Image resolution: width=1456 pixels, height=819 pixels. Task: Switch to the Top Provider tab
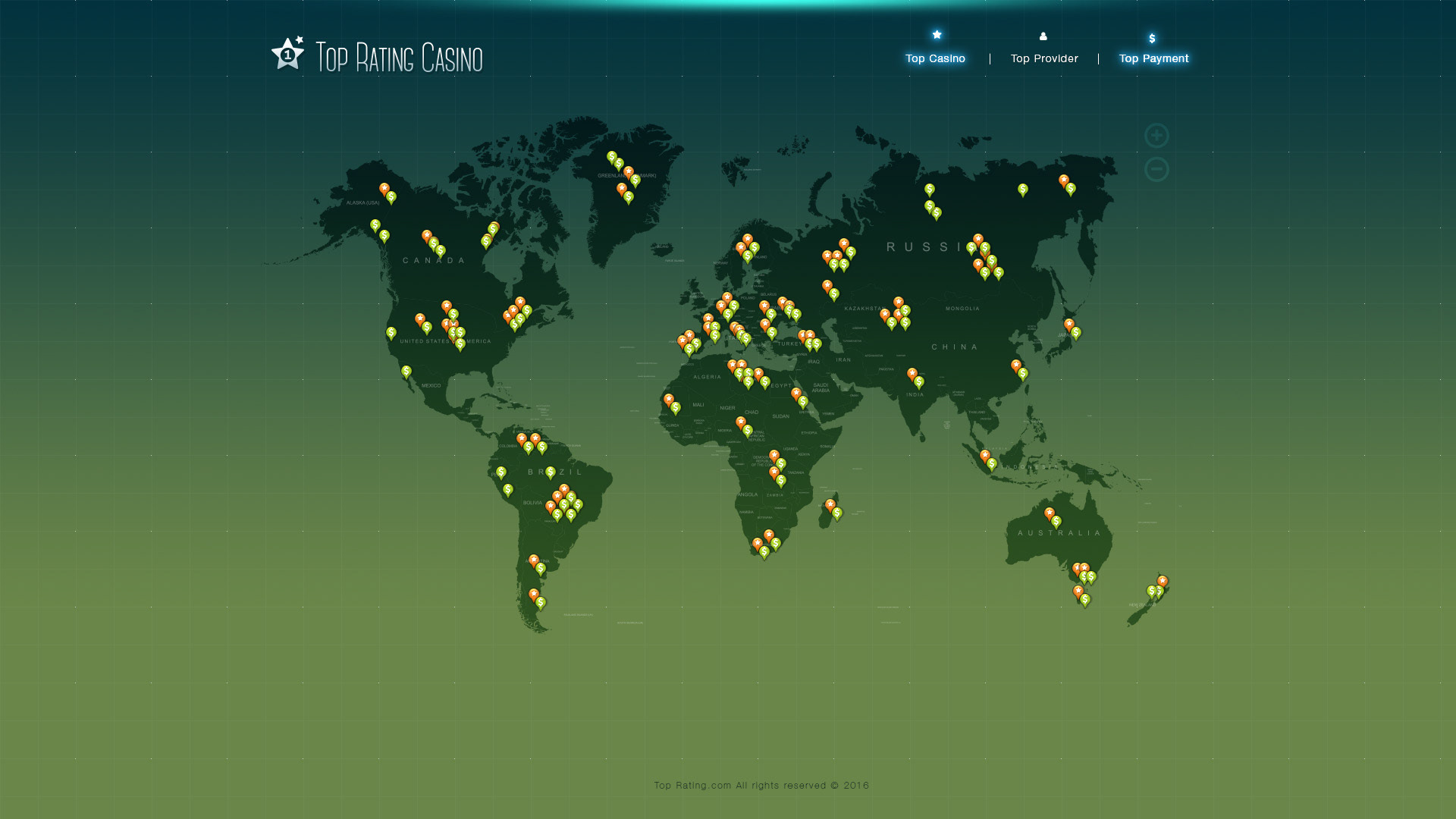pos(1043,58)
